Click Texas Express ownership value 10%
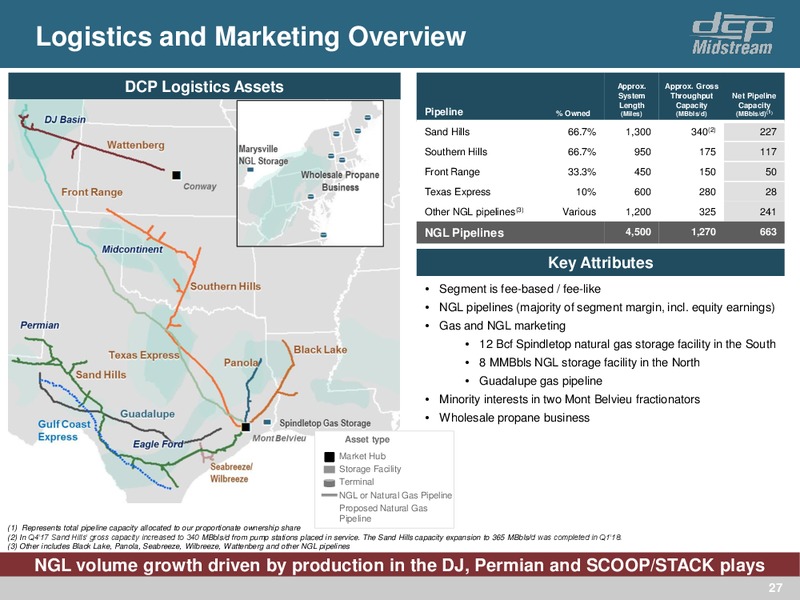The height and width of the screenshot is (600, 800). (x=586, y=192)
